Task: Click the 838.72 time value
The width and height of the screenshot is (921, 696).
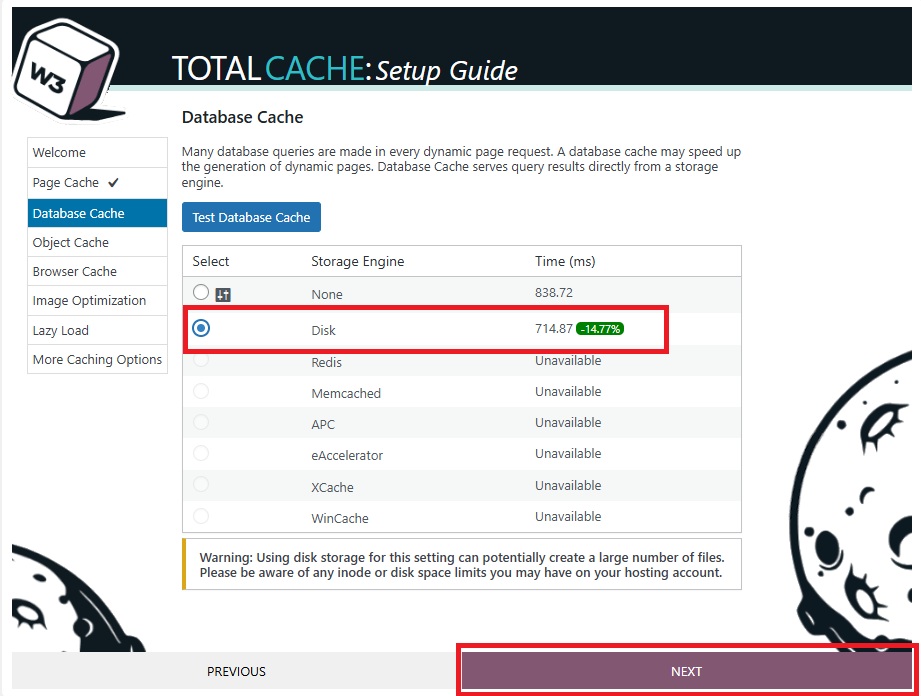Action: [x=553, y=292]
